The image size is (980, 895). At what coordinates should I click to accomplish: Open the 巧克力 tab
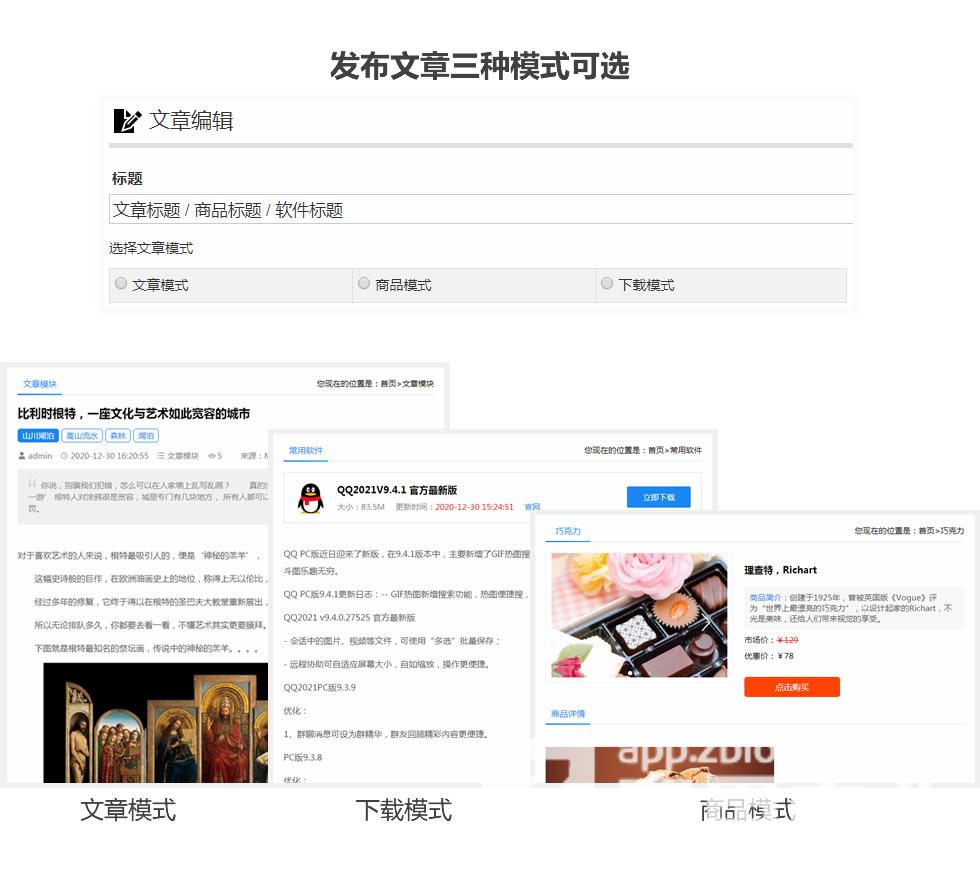point(568,531)
